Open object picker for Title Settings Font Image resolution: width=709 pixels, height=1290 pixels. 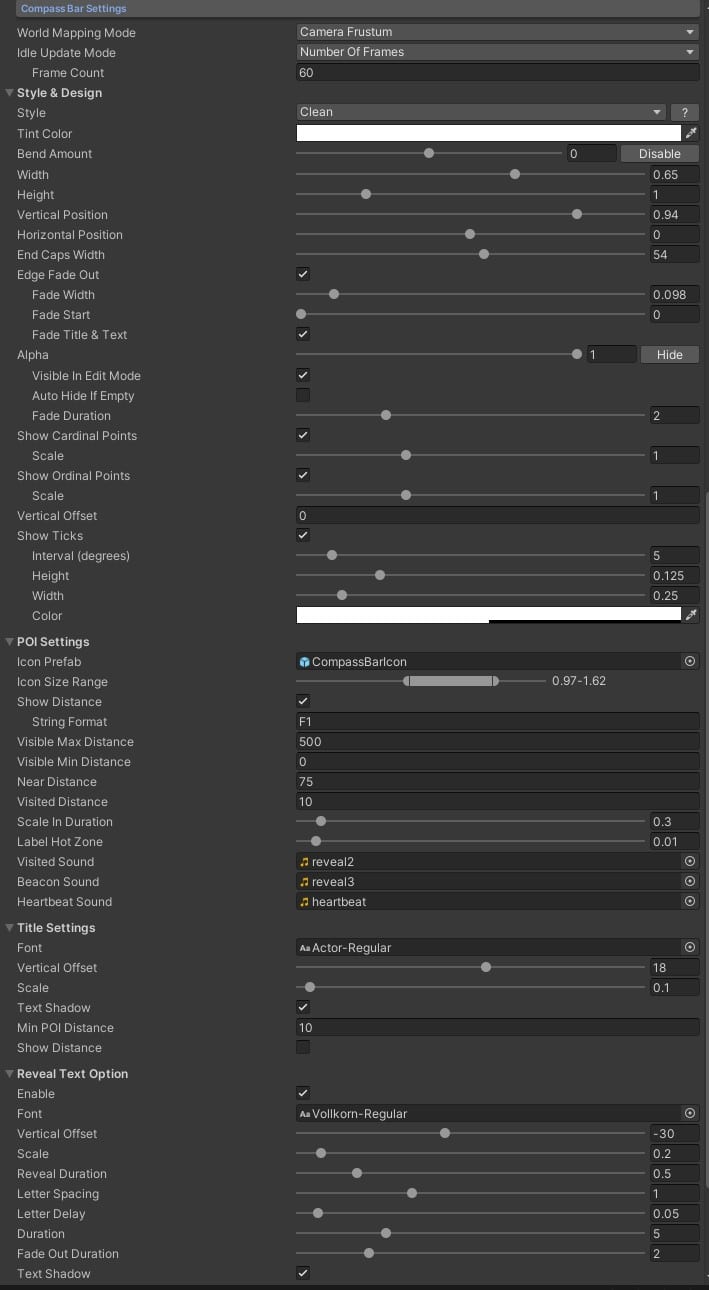pyautogui.click(x=689, y=948)
